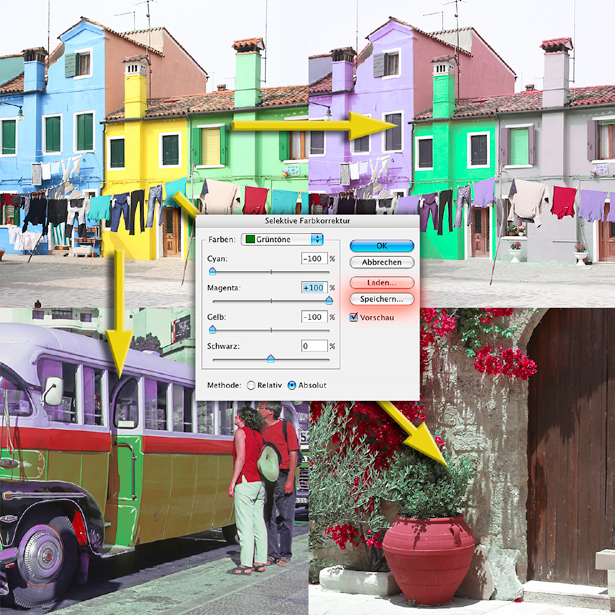Click the Schwarz value input field

(x=313, y=346)
